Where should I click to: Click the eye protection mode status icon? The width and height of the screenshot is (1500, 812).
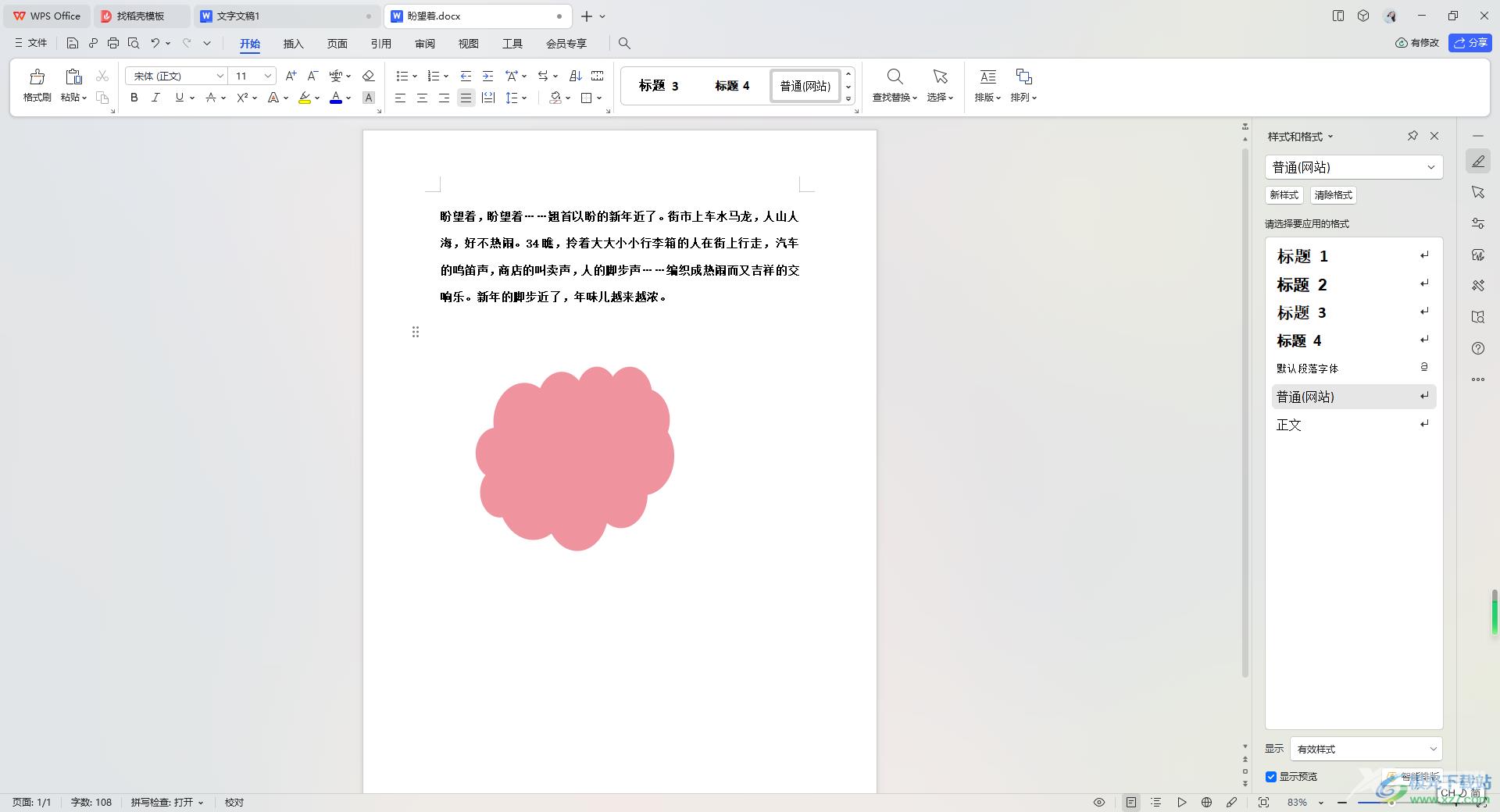pos(1099,802)
